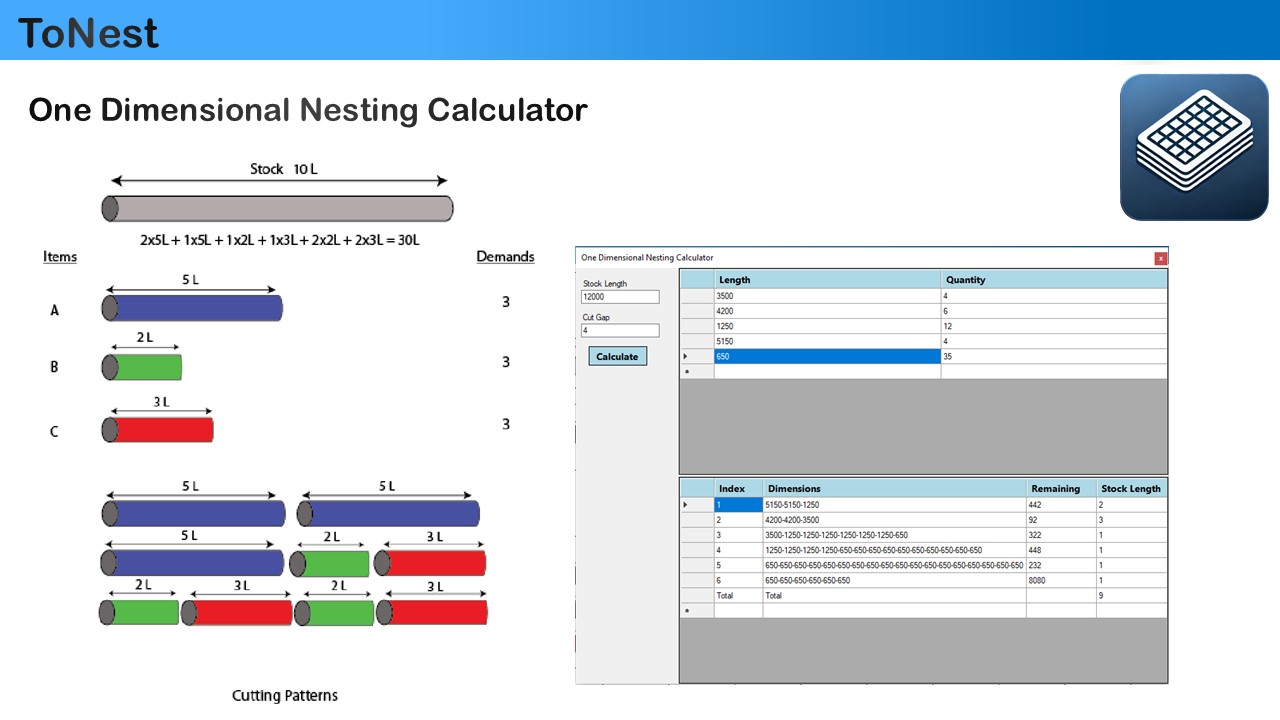The image size is (1280, 720).
Task: Select Remaining value 448
Action: coord(1061,550)
